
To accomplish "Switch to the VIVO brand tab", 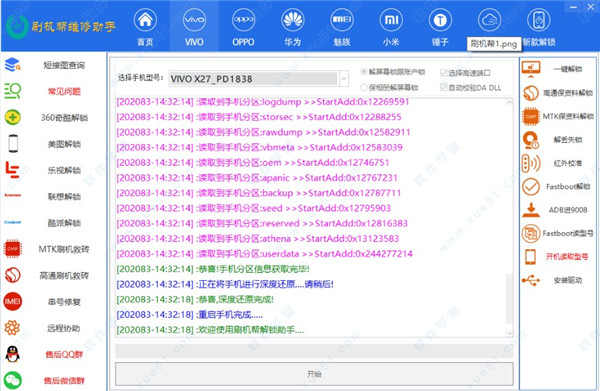I will 194,27.
